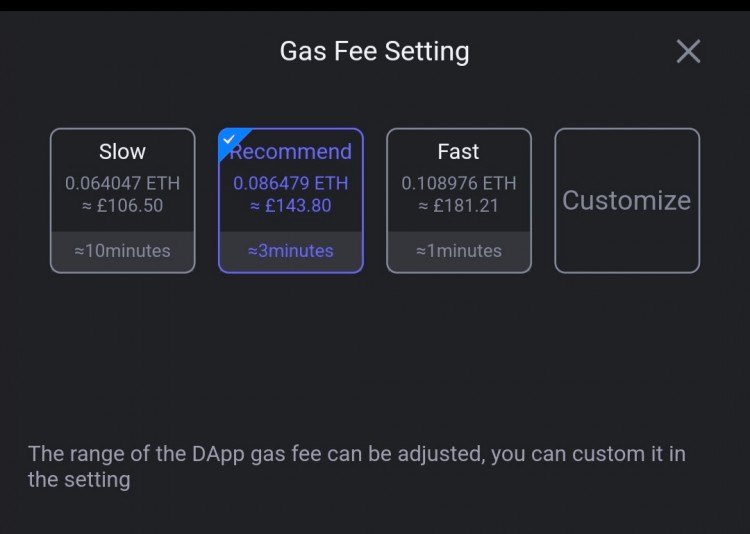Viewport: 750px width, 534px height.
Task: Open the Customize gas fee option
Action: pyautogui.click(x=627, y=200)
